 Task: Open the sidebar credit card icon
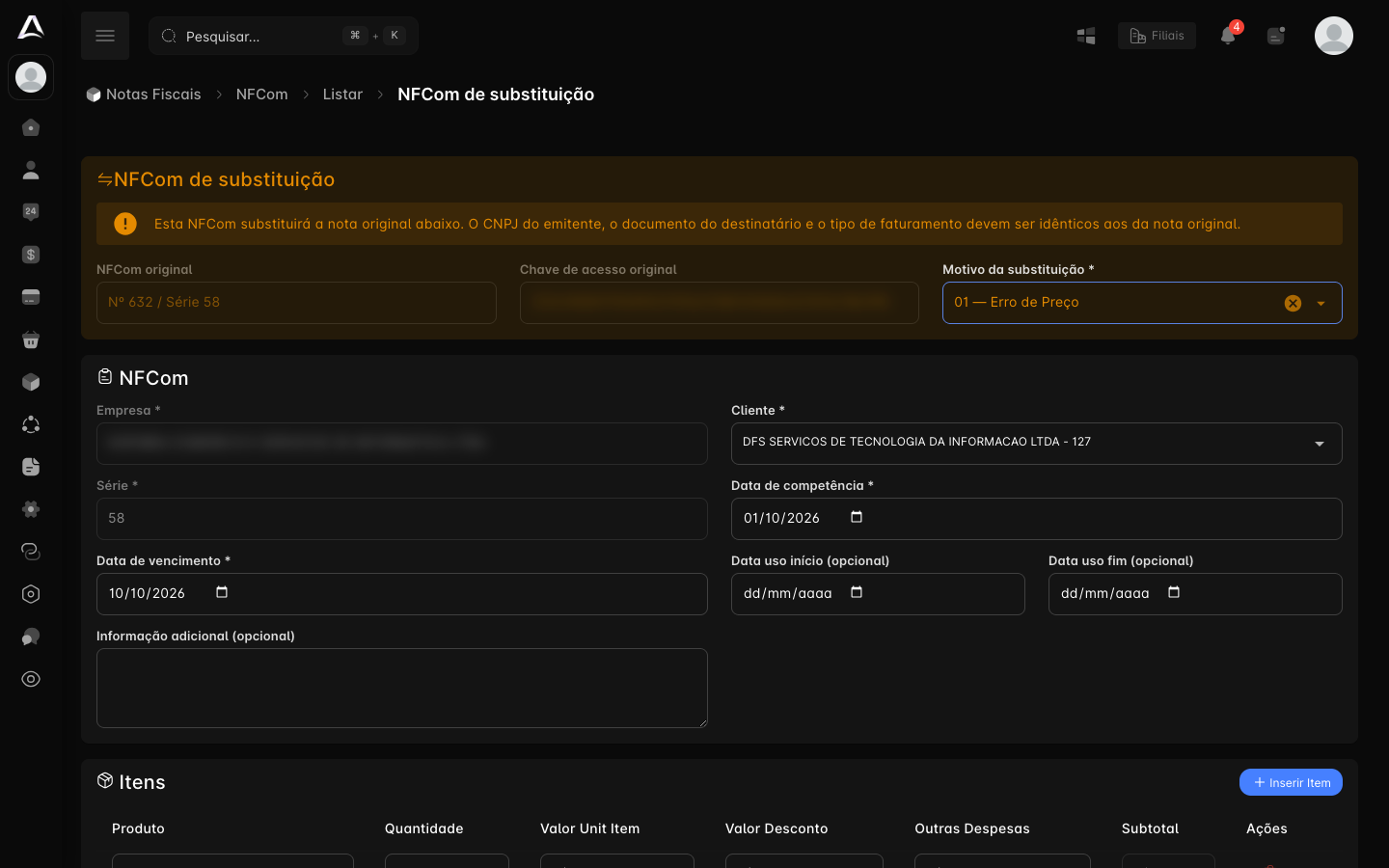coord(31,297)
